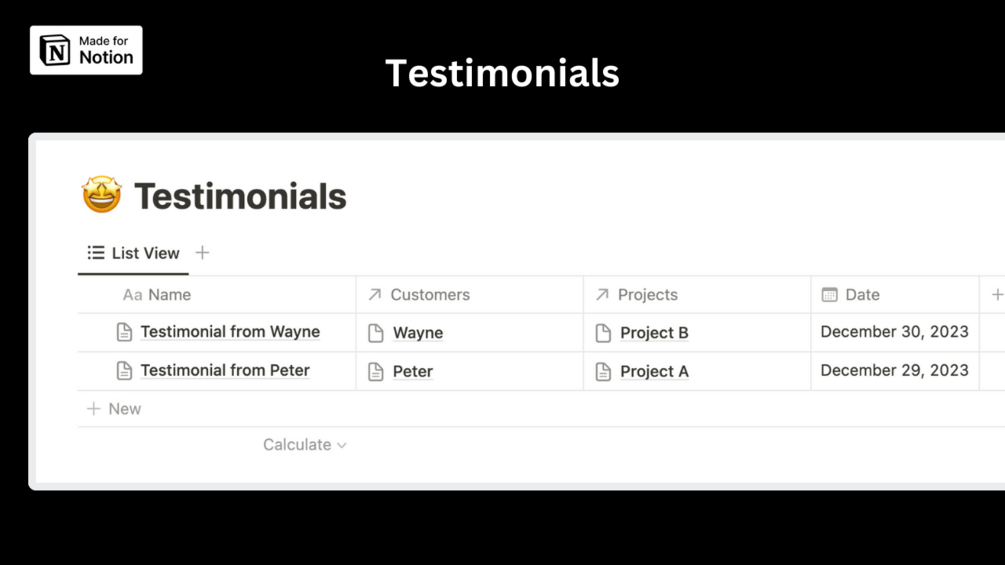Click the December 30, 2023 date cell
1005x565 pixels.
894,332
